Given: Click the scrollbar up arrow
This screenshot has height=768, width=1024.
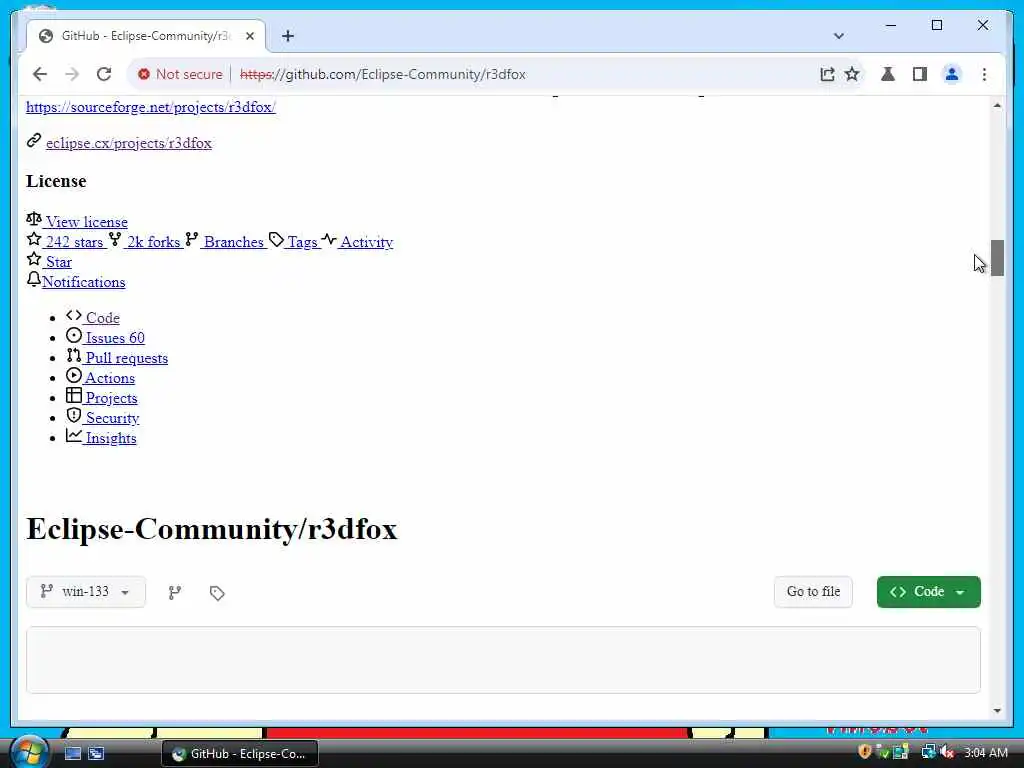Looking at the screenshot, I should tap(997, 105).
